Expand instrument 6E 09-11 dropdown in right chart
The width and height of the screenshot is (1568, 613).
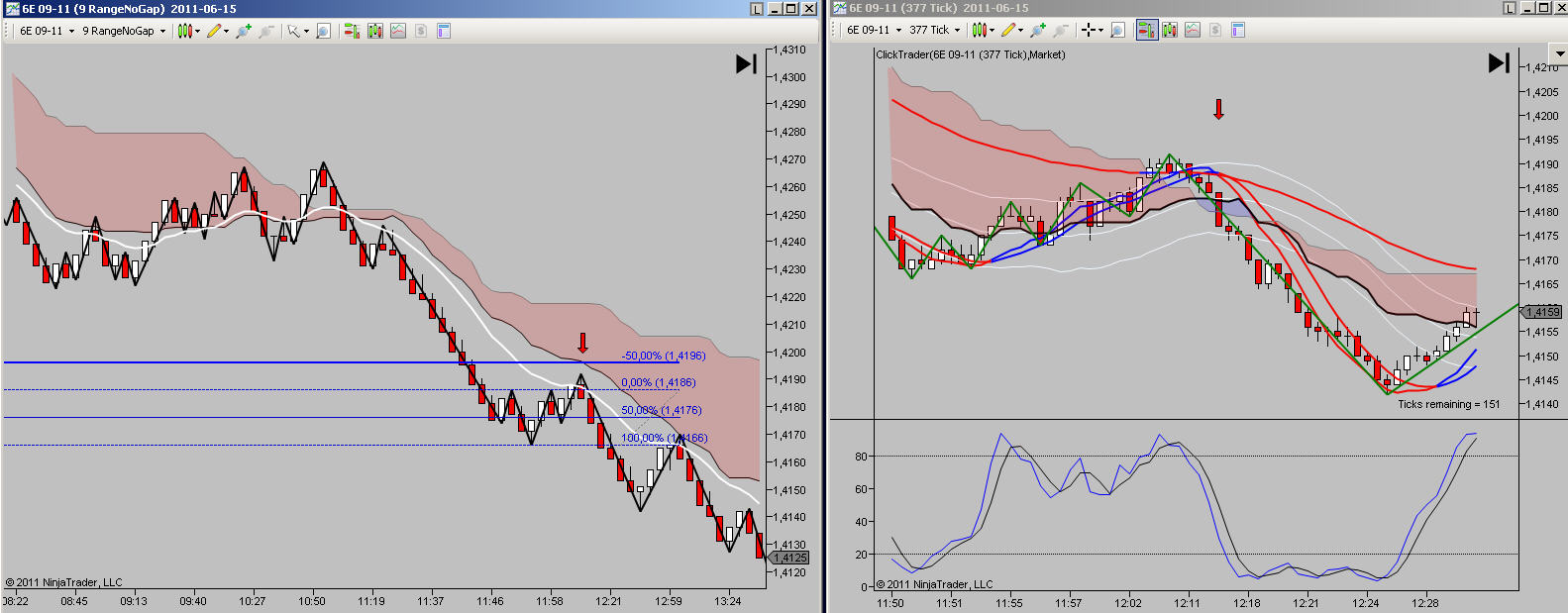898,30
